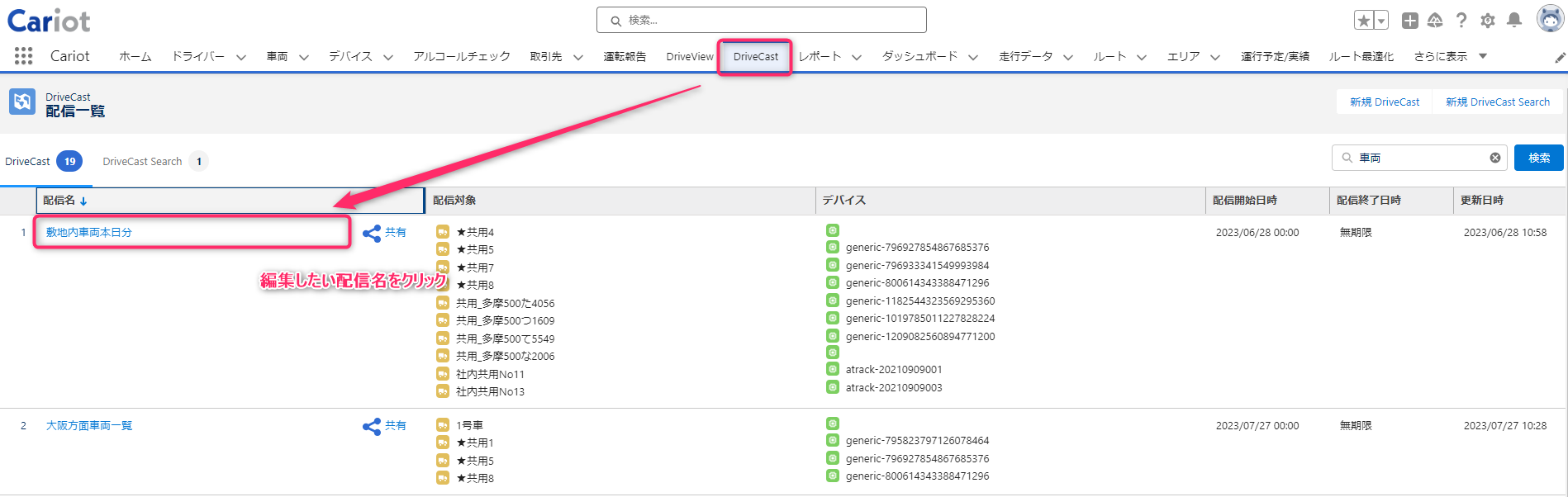
Task: Open the 大阪方面車両一覧 delivery link
Action: click(x=89, y=425)
